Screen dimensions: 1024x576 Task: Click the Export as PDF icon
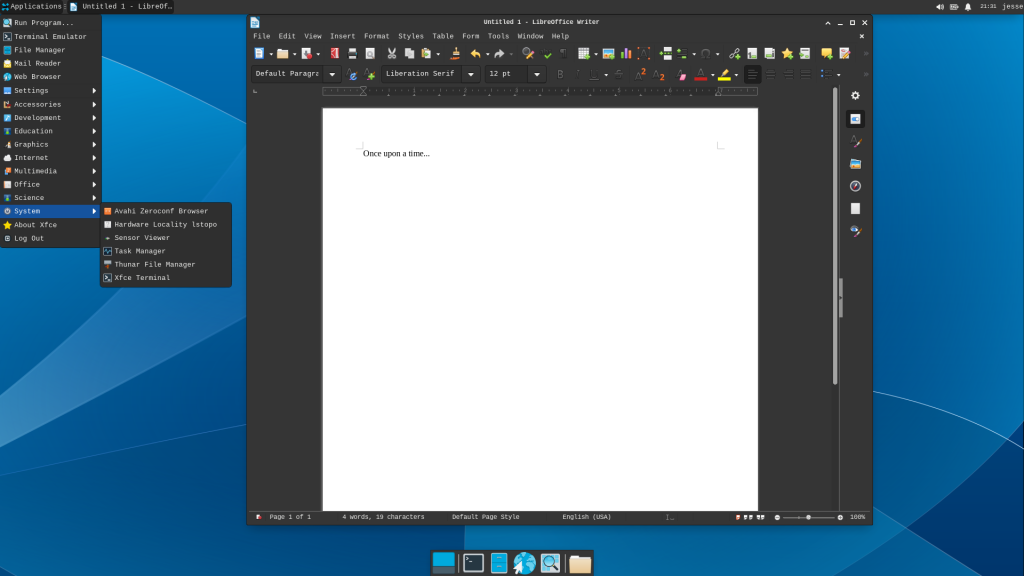335,54
